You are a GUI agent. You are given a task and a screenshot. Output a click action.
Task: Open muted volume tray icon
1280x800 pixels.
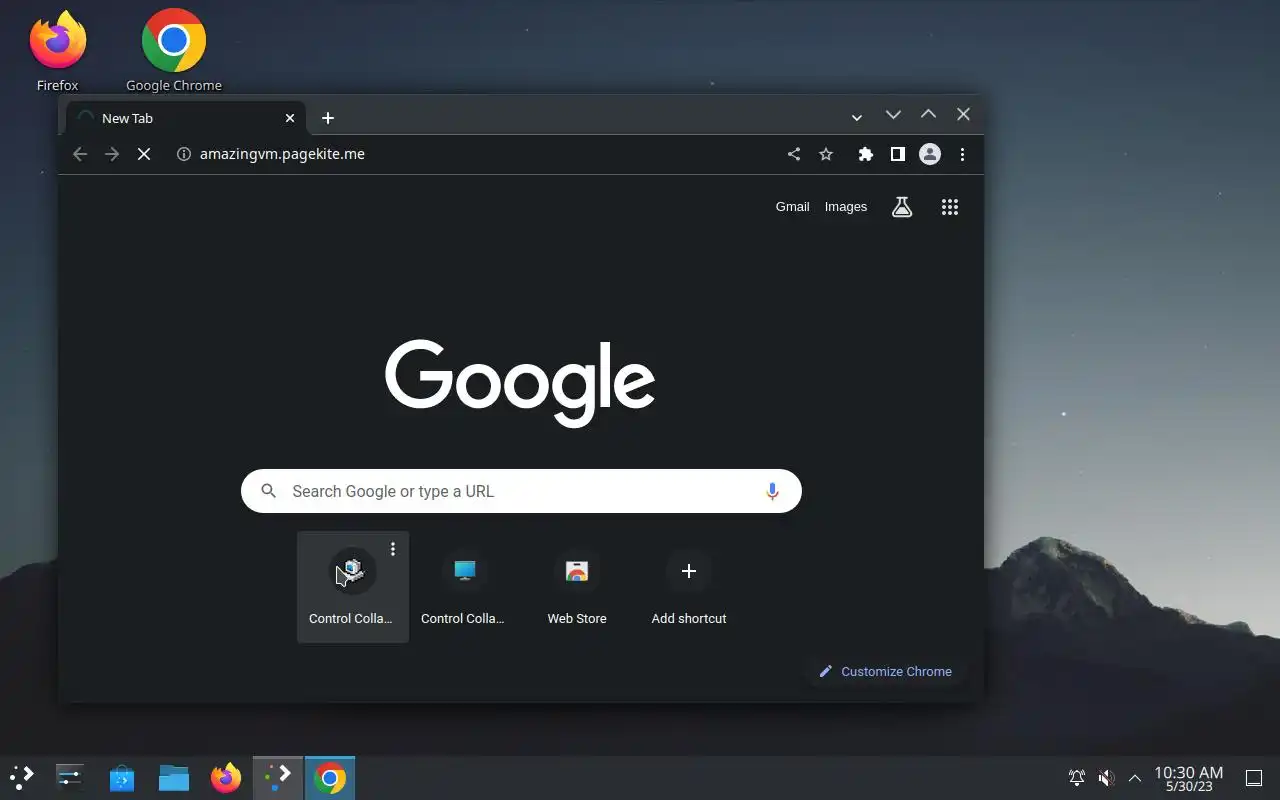1106,777
